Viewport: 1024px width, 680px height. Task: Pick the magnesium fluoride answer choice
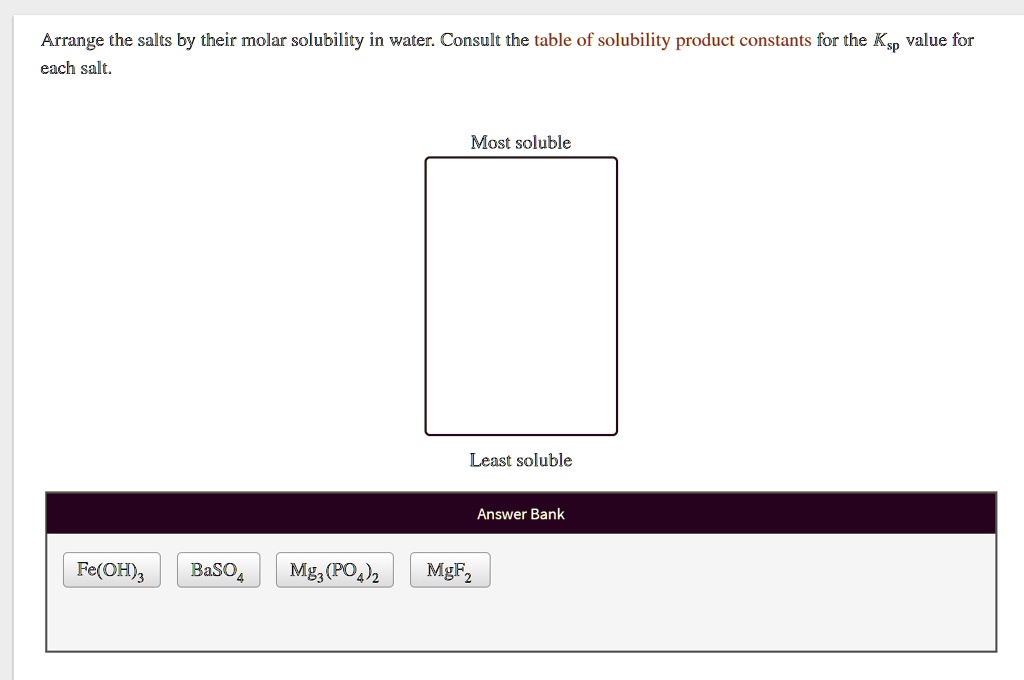(449, 569)
